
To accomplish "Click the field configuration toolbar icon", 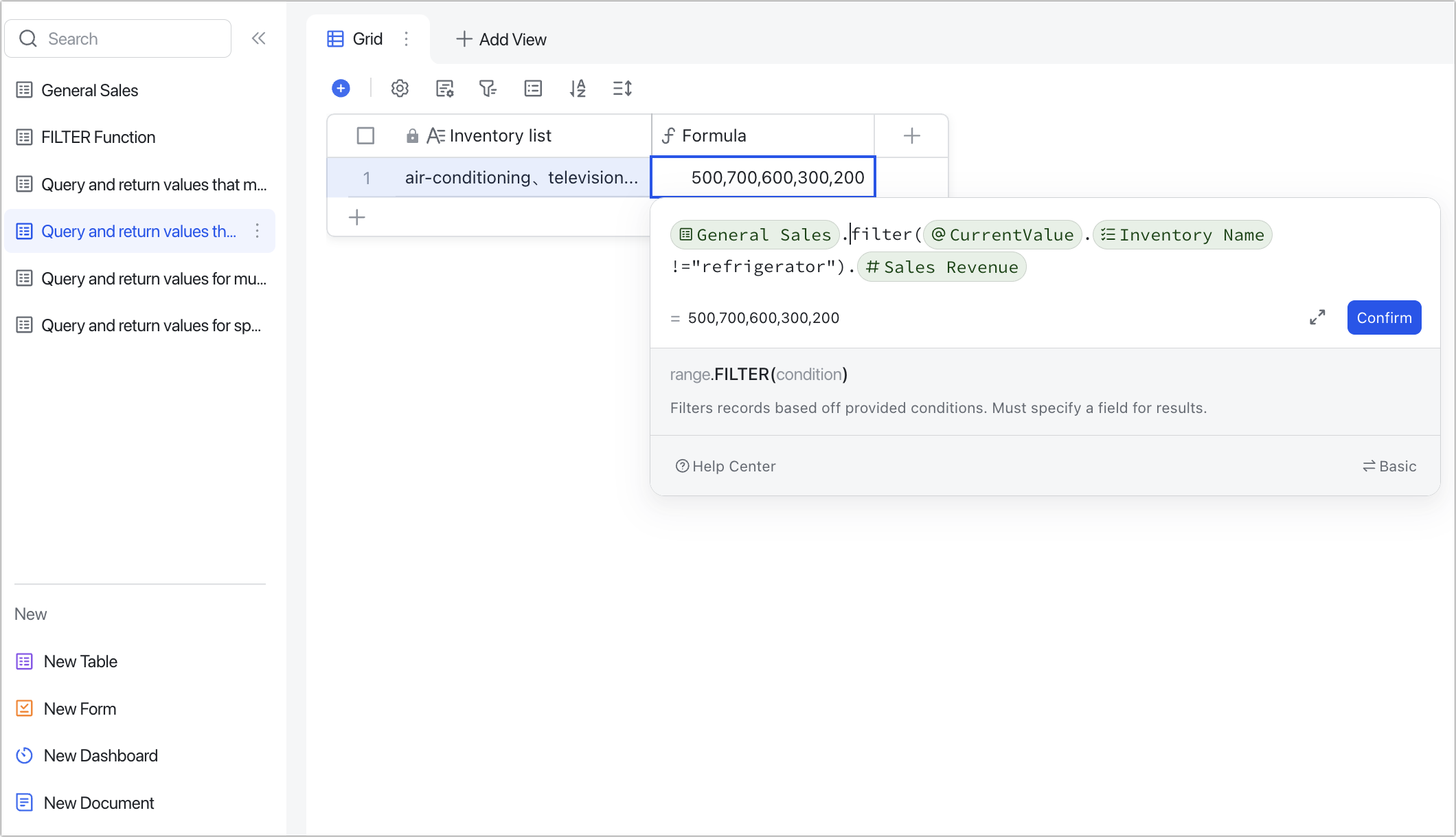I will click(445, 88).
